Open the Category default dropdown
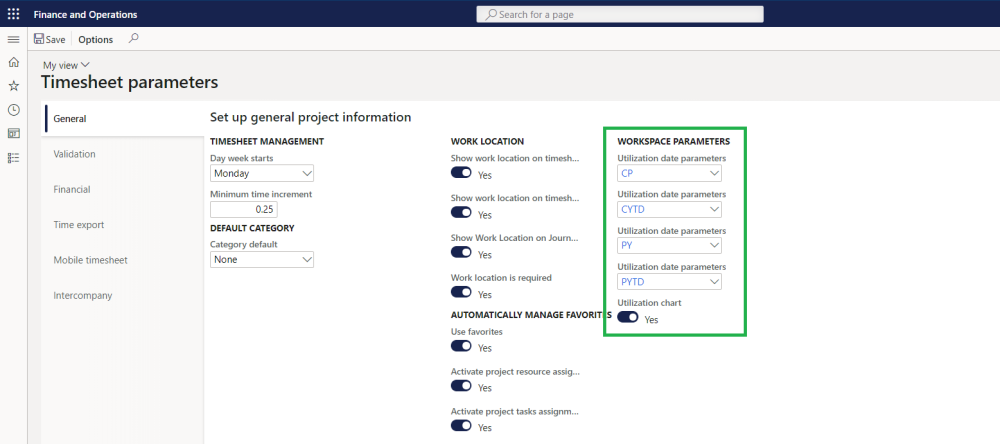Viewport: 1000px width, 444px height. coord(262,259)
